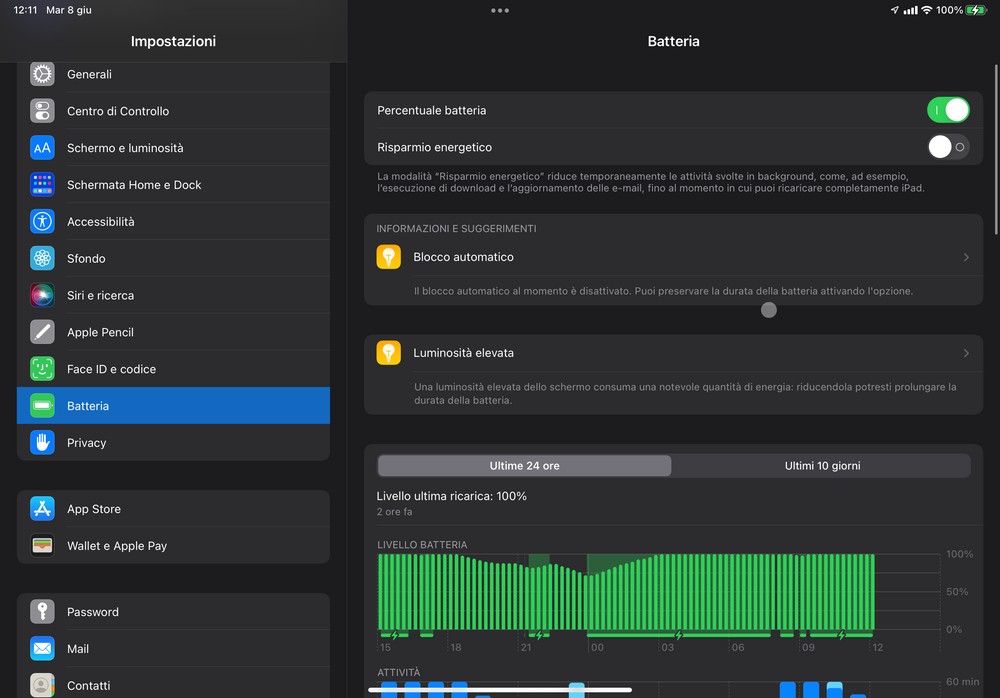The width and height of the screenshot is (1000, 698).
Task: Tap the Luminosità elevata lightbulb icon
Action: point(388,353)
